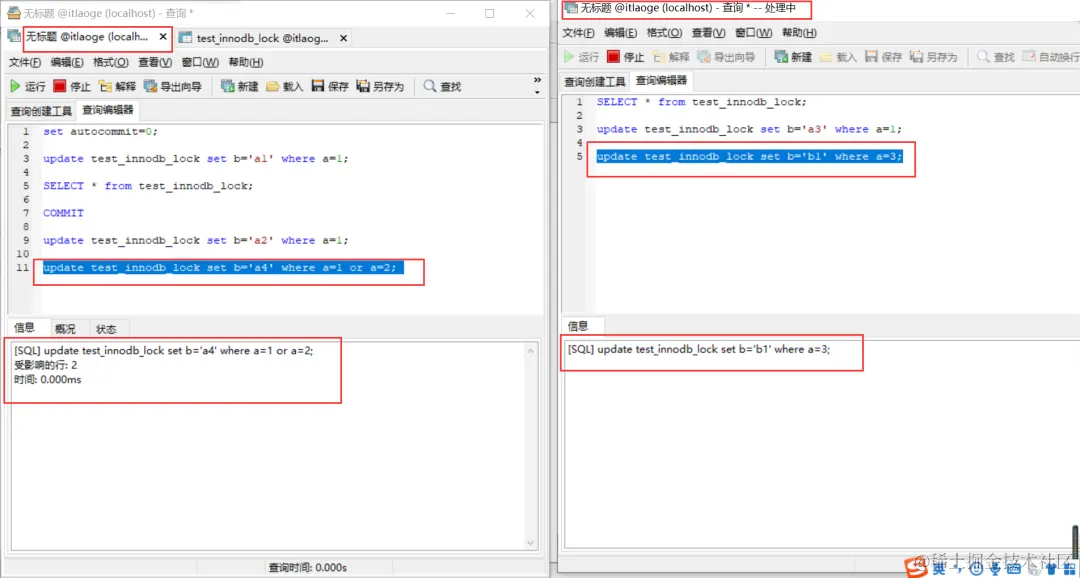Click 运行 run in right window toolbar
The height and width of the screenshot is (578, 1080).
[581, 57]
